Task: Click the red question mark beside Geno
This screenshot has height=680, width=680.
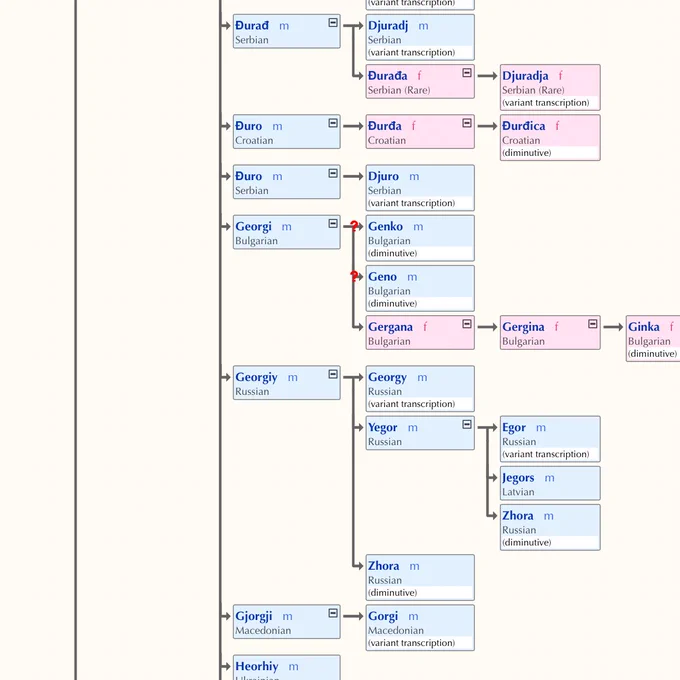Action: click(x=354, y=276)
